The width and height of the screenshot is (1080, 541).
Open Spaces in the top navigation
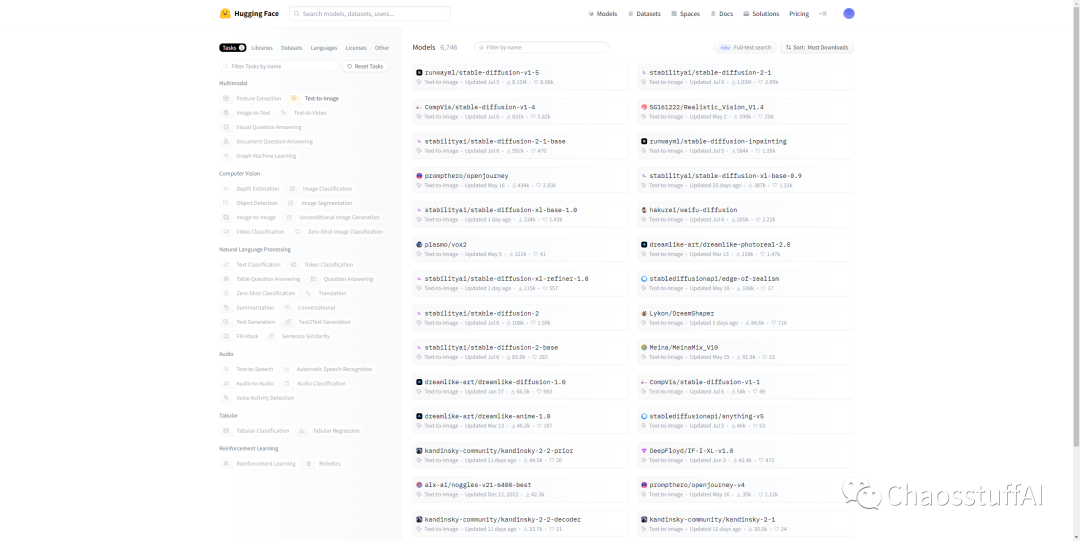pos(685,14)
